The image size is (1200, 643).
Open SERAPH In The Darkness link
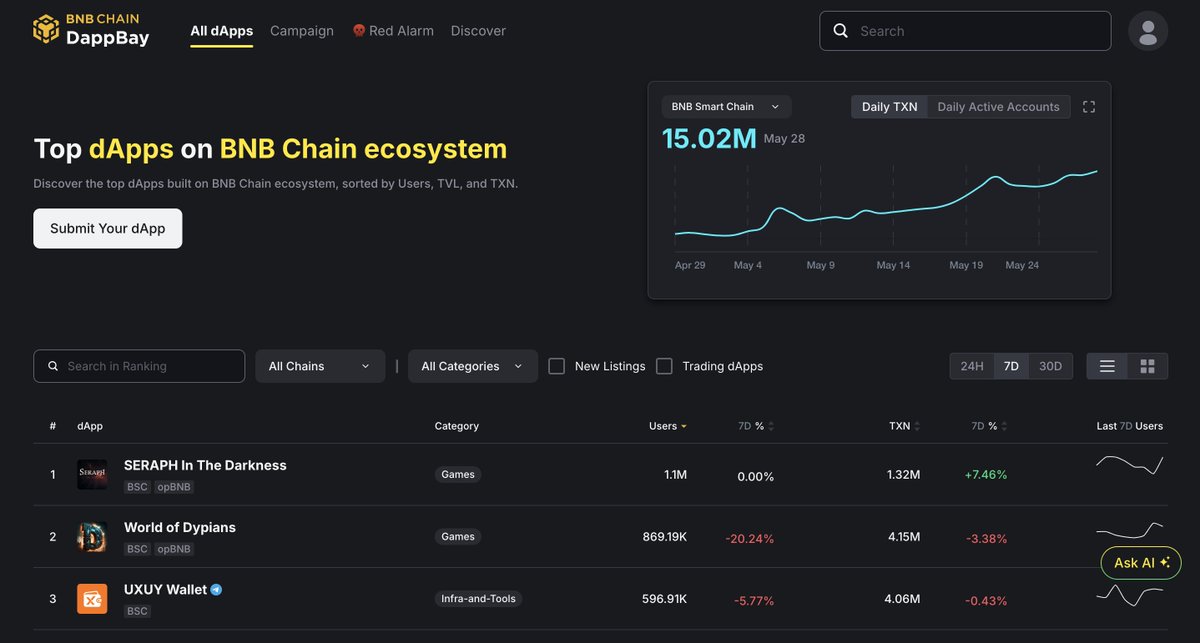click(205, 465)
